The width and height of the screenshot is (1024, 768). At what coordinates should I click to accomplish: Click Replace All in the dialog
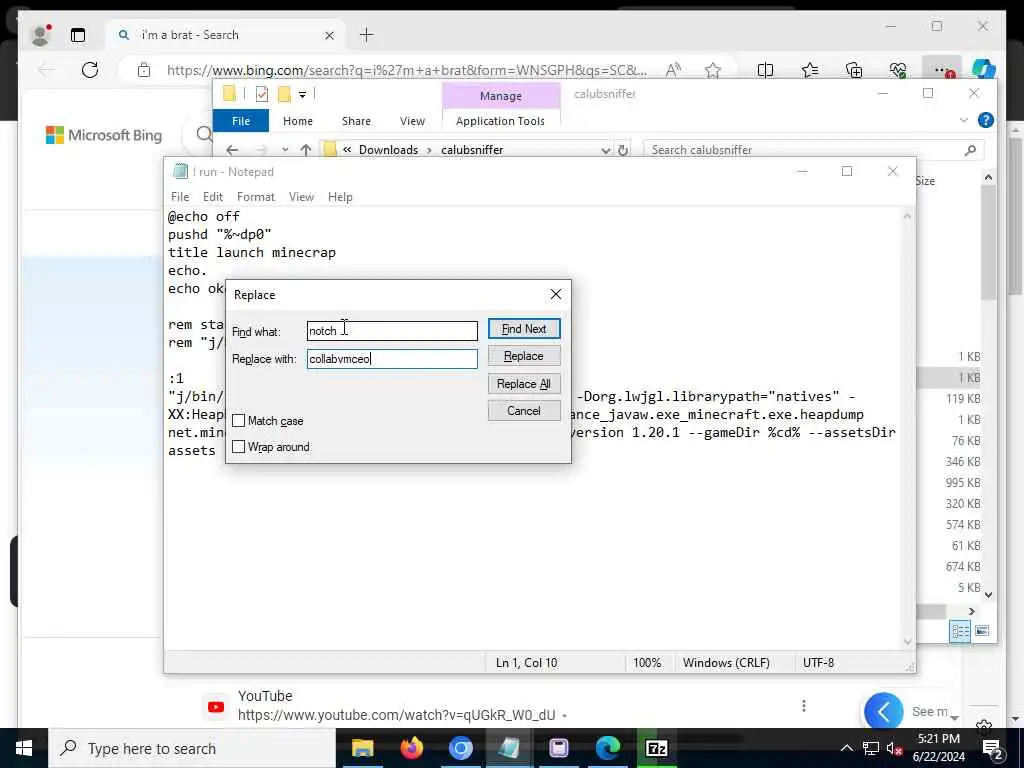[x=524, y=384]
